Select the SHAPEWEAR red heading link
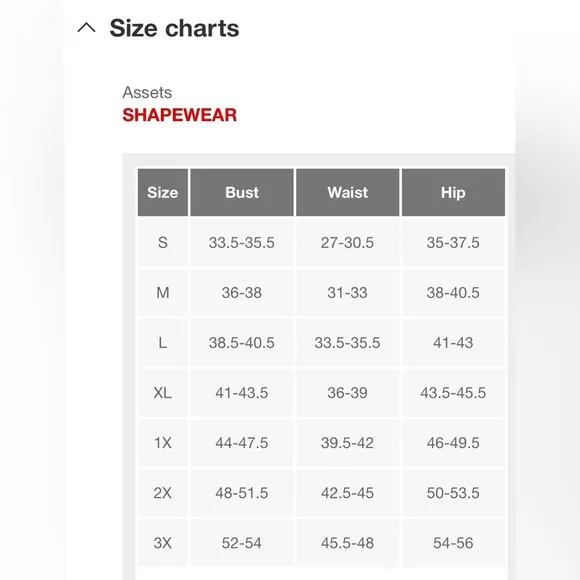 [179, 115]
